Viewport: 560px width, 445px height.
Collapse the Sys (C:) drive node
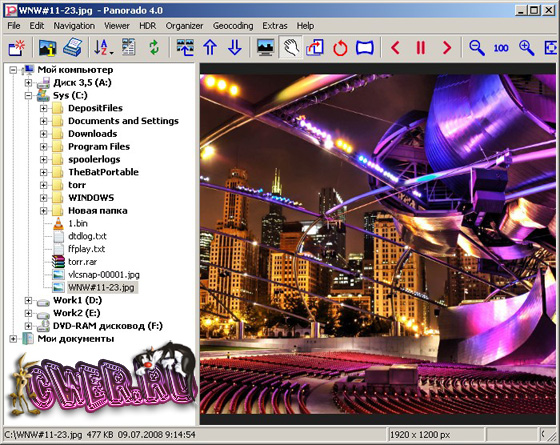[x=28, y=95]
